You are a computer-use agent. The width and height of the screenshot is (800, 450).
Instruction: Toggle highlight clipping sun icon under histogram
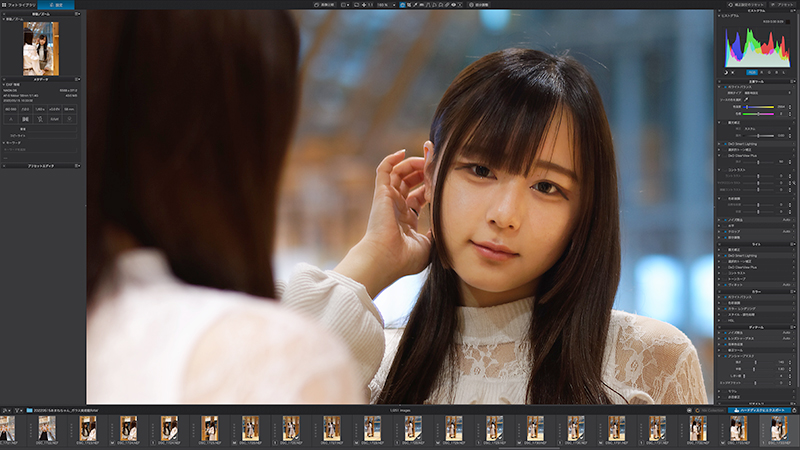(733, 72)
